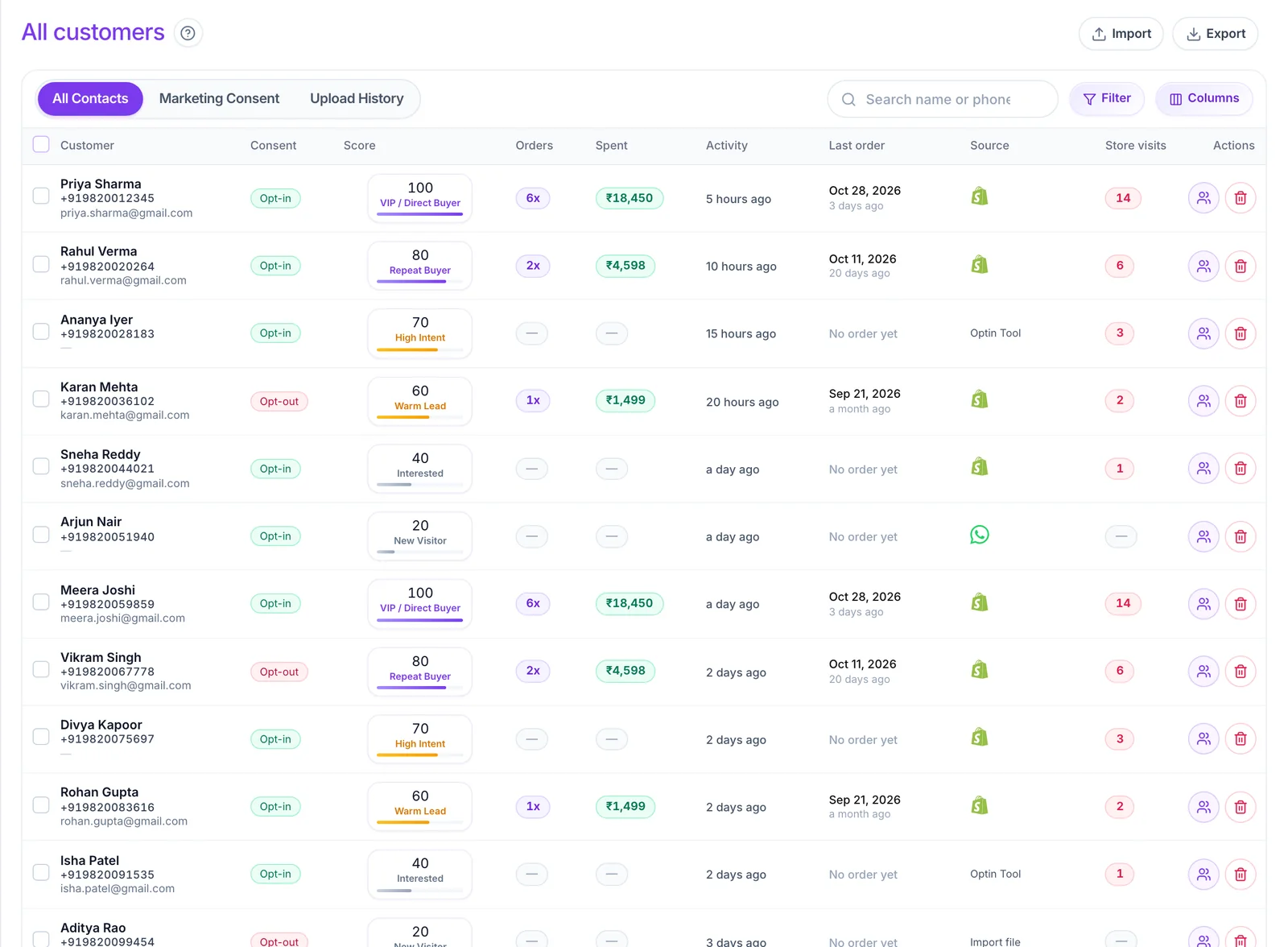Click Priya Sharma's Shopify source icon

pos(980,196)
